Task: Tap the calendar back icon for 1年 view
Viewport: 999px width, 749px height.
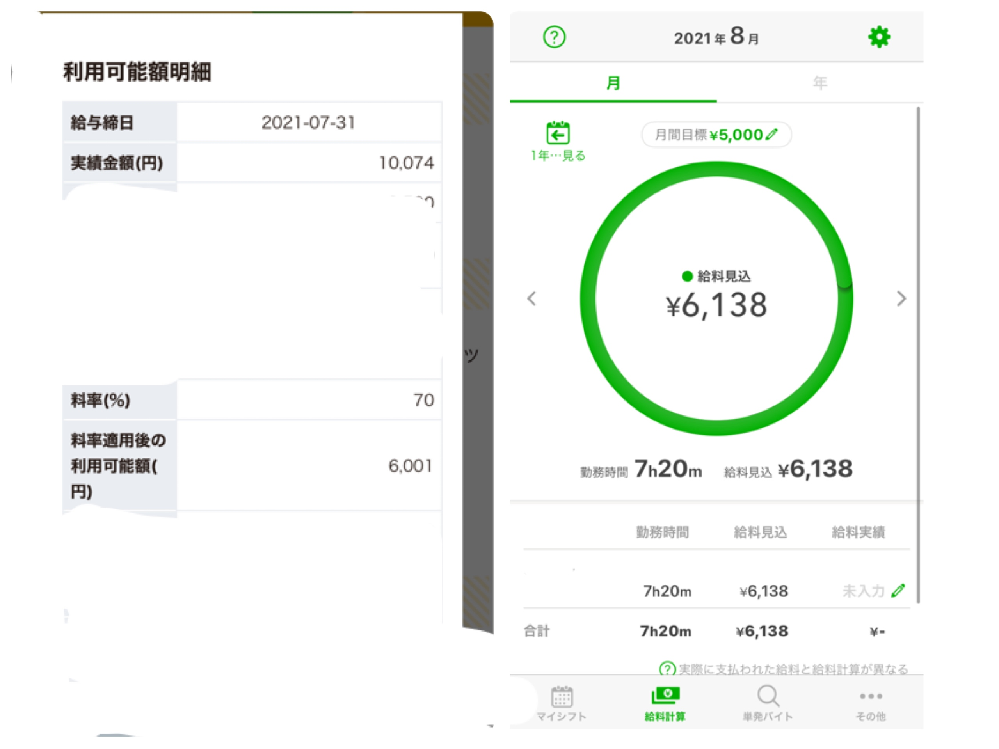Action: pos(557,133)
